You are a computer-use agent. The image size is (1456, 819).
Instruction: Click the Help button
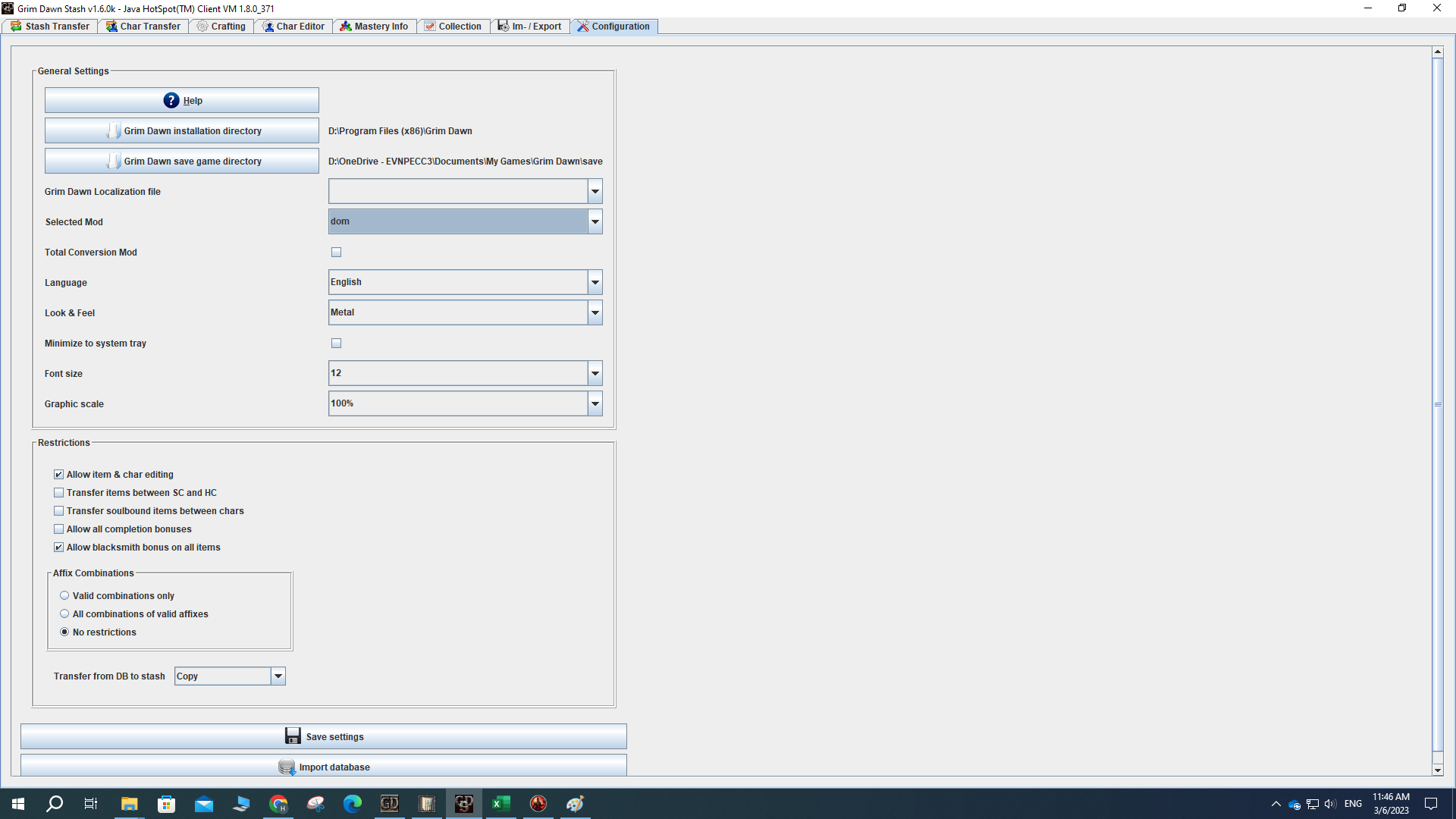pyautogui.click(x=182, y=100)
